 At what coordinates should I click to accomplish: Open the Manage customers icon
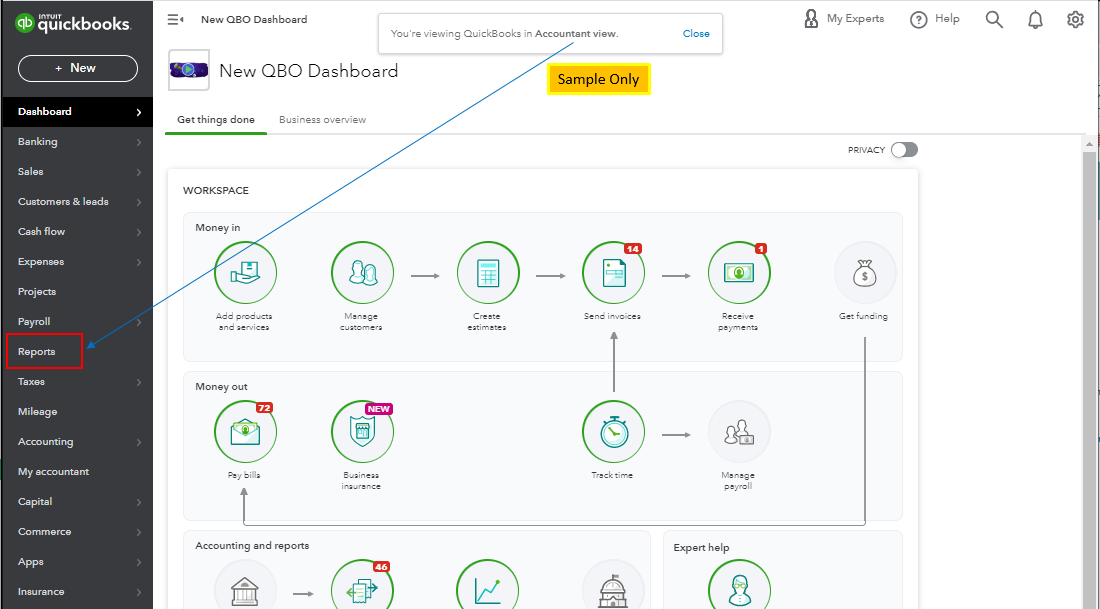coord(362,273)
